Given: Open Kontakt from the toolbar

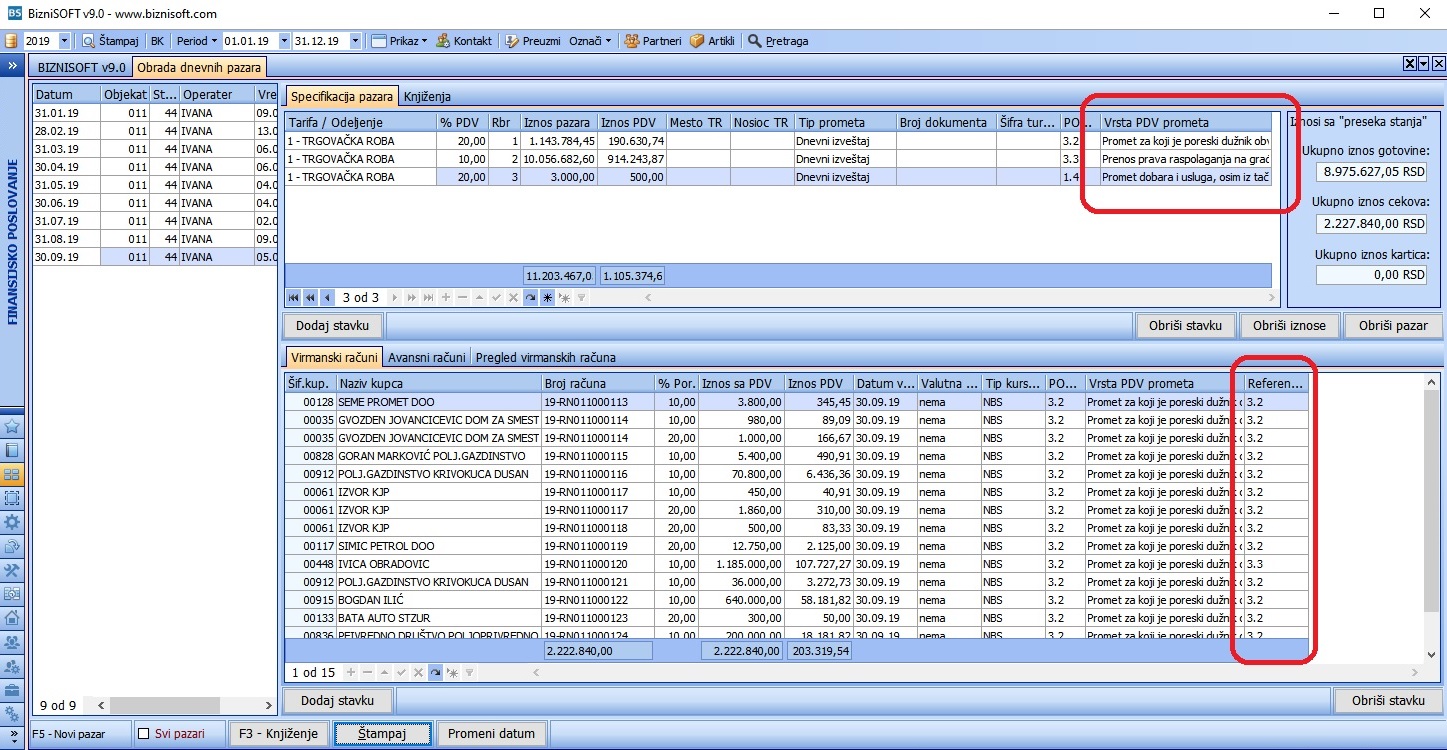Looking at the screenshot, I should coord(464,41).
